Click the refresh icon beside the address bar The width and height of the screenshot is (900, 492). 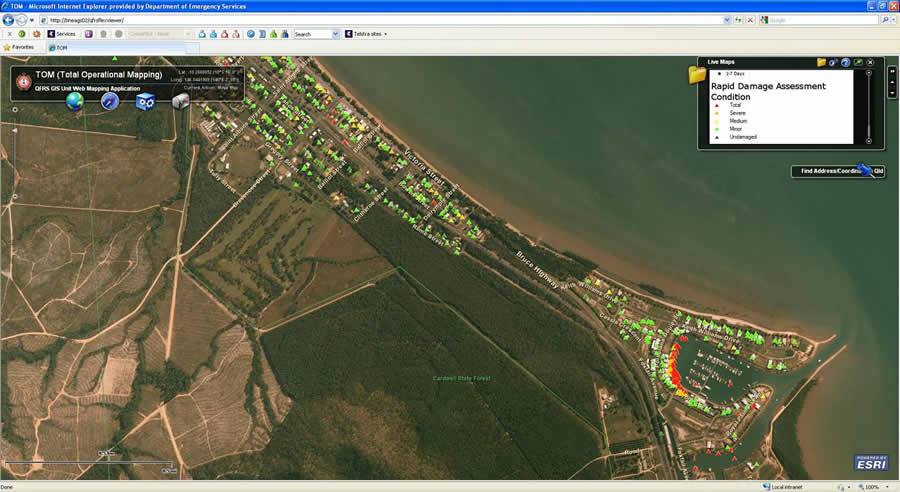point(738,20)
